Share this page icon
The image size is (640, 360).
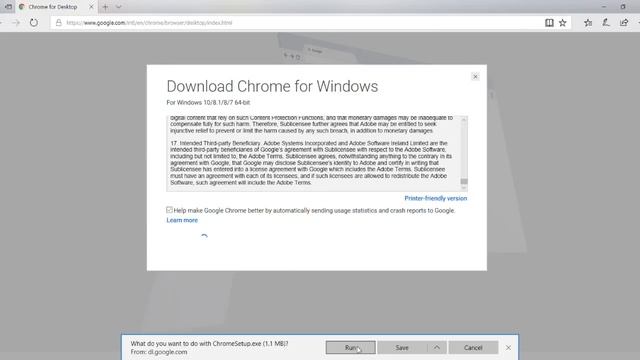tap(624, 23)
